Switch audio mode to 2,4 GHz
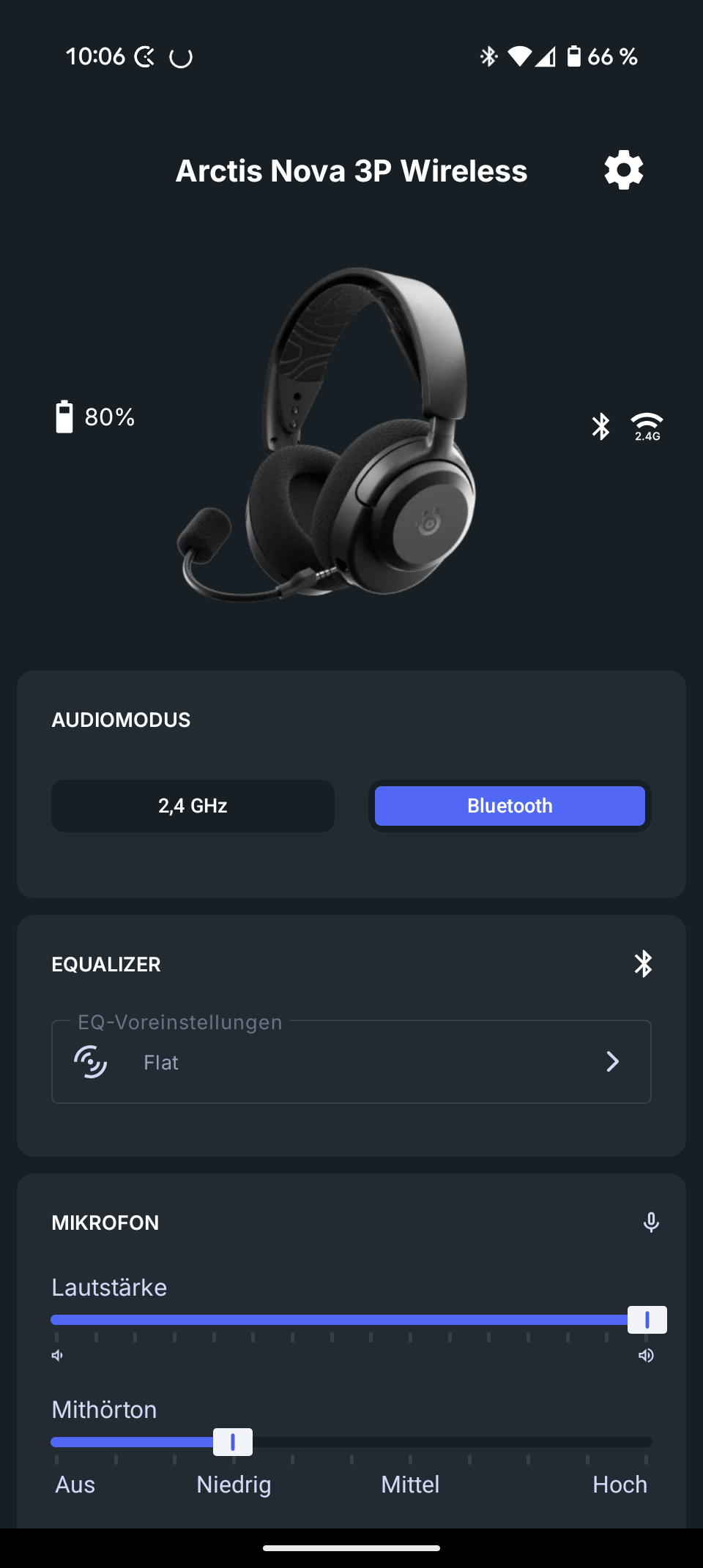 point(193,806)
